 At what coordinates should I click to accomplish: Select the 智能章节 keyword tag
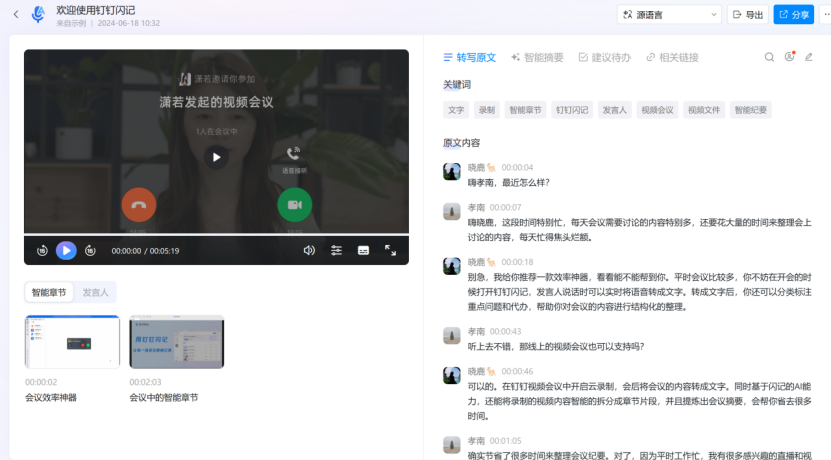point(525,110)
